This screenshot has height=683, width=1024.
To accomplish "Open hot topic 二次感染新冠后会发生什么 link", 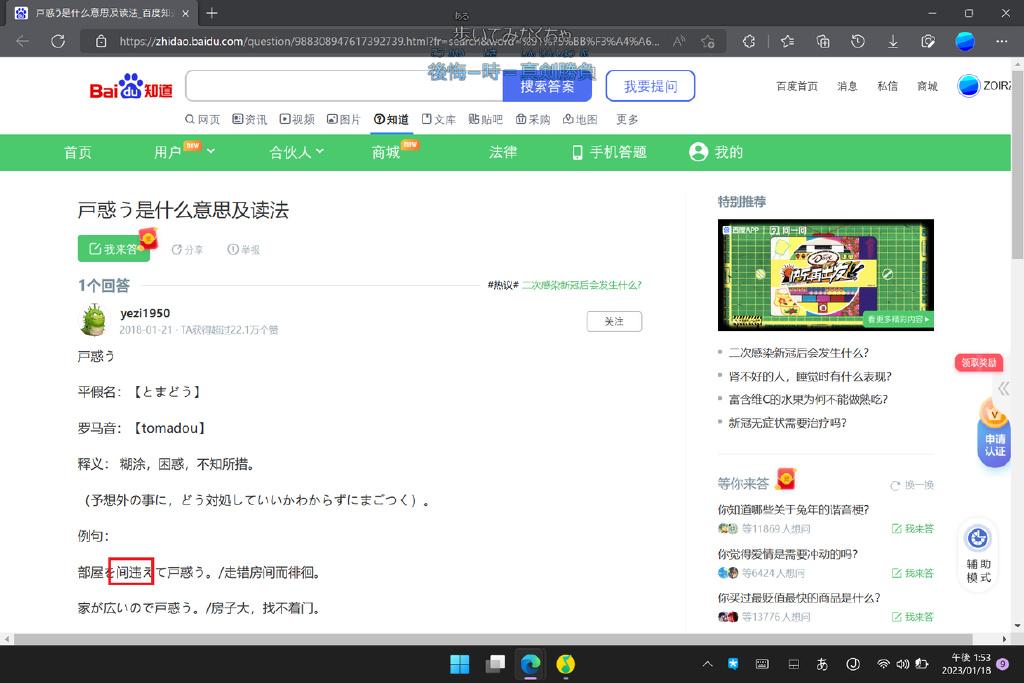I will point(581,285).
